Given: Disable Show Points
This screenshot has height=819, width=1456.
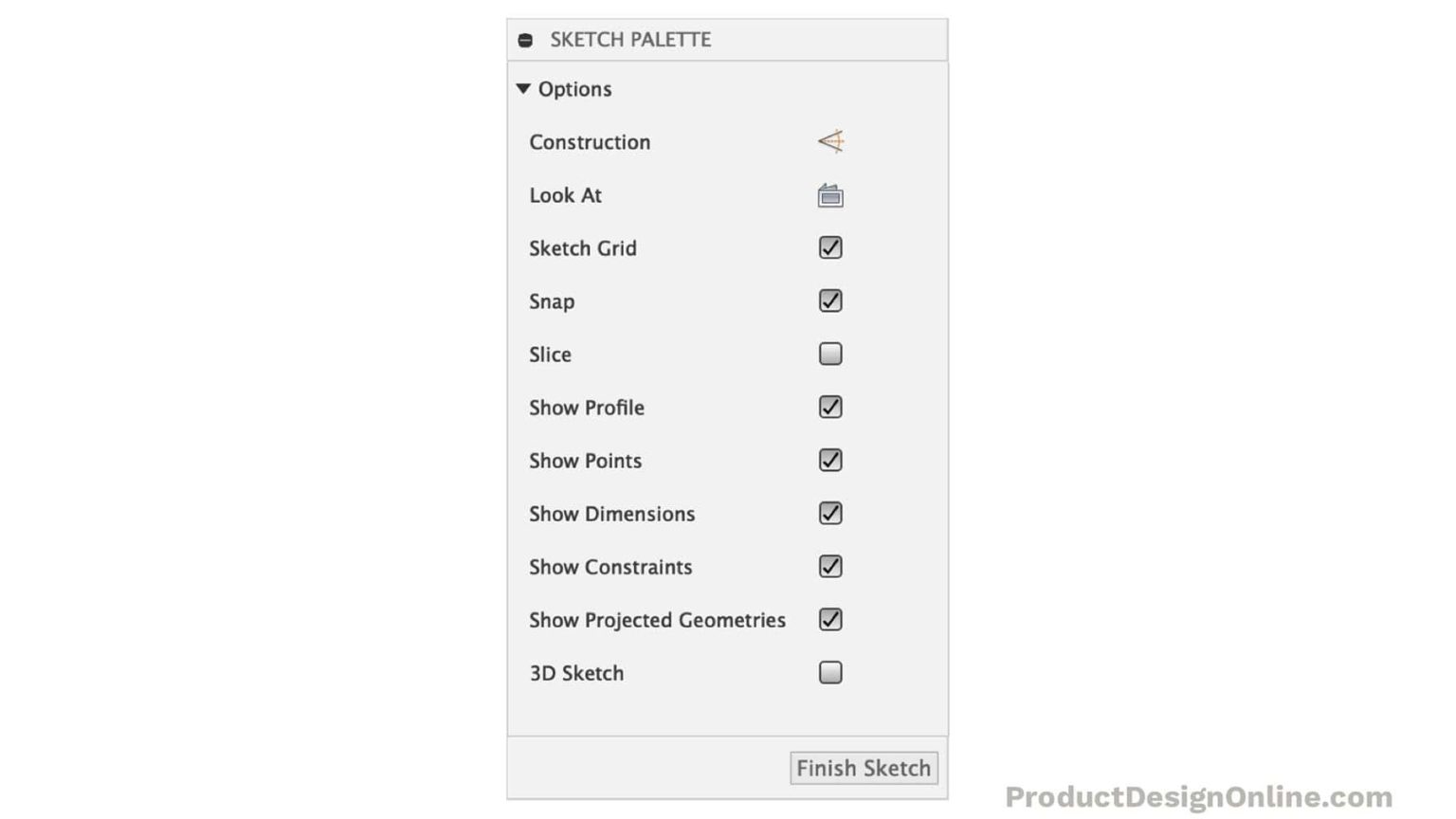Looking at the screenshot, I should pyautogui.click(x=829, y=460).
